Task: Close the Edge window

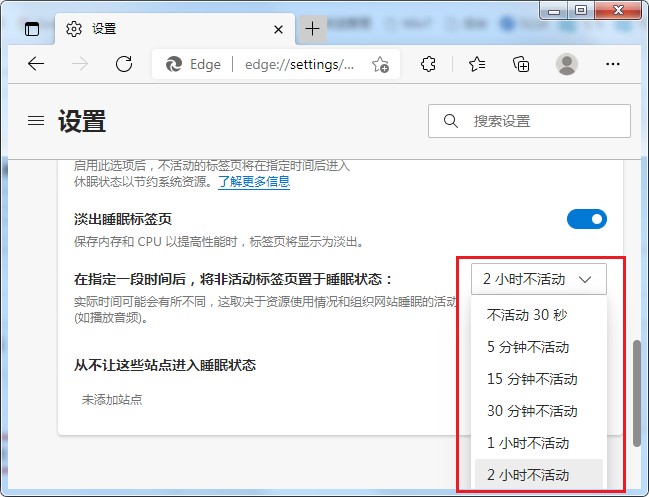Action: pyautogui.click(x=618, y=10)
